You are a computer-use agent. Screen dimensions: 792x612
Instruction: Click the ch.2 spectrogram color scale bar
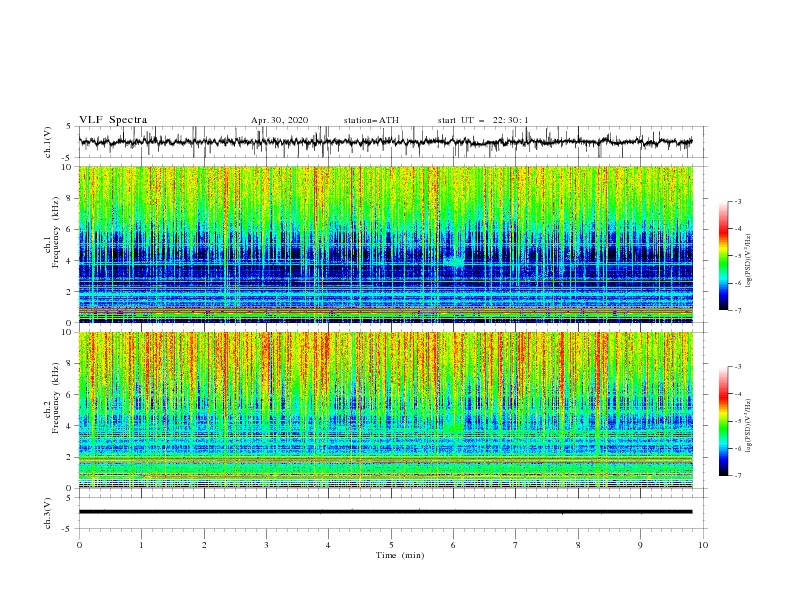pyautogui.click(x=723, y=421)
